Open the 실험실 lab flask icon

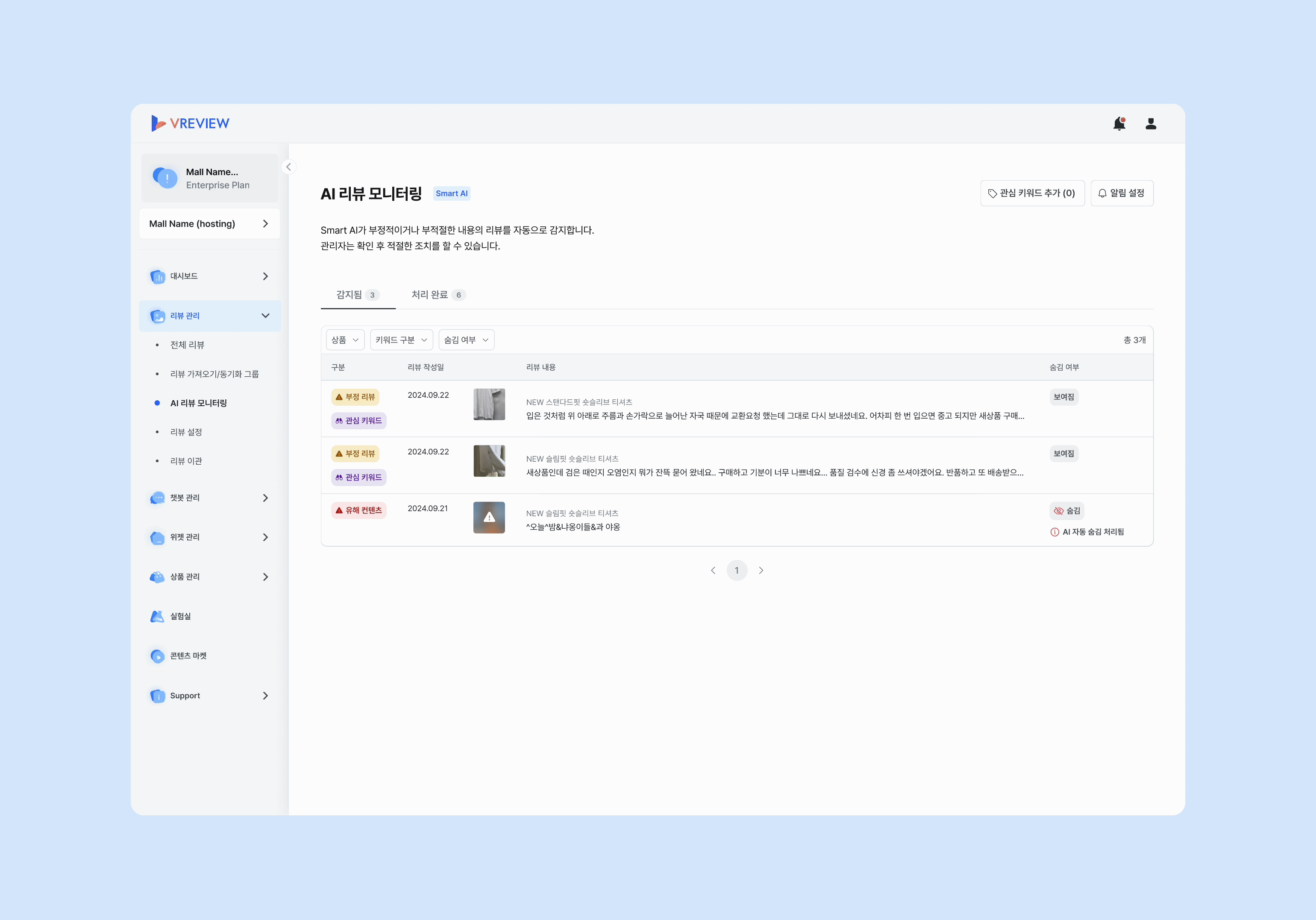tap(157, 616)
